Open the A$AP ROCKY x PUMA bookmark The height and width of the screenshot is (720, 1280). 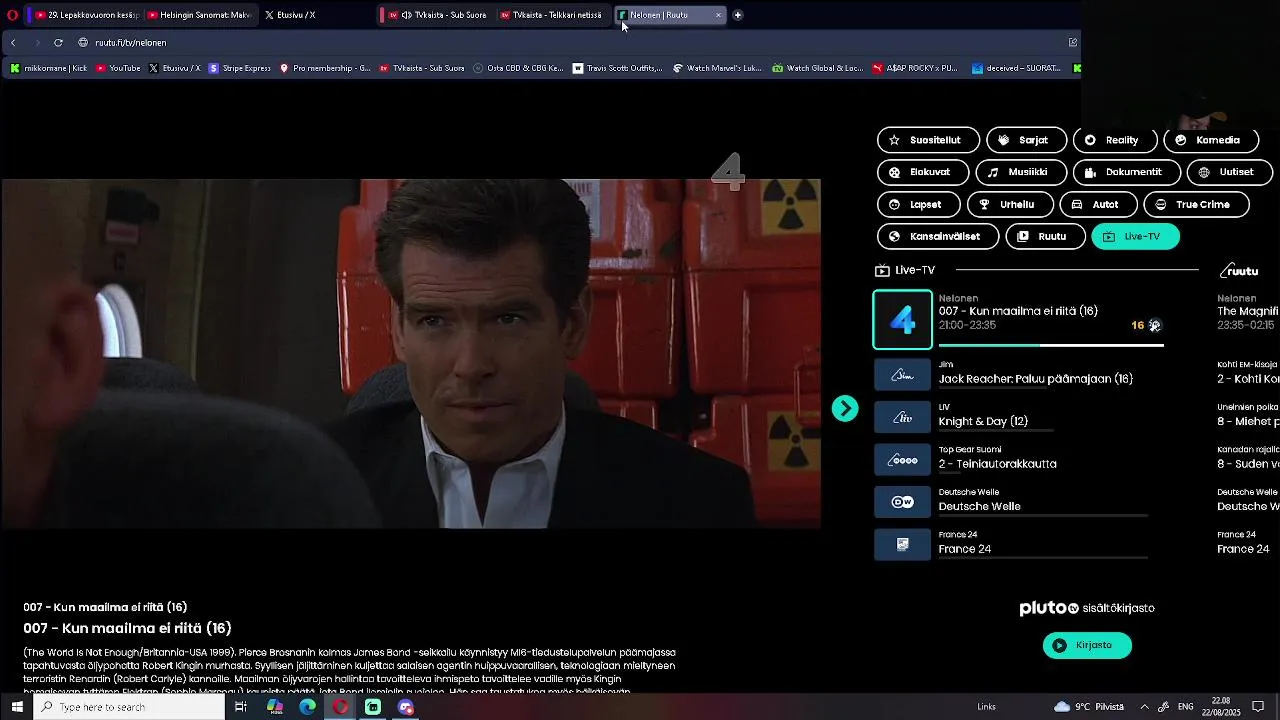point(915,68)
